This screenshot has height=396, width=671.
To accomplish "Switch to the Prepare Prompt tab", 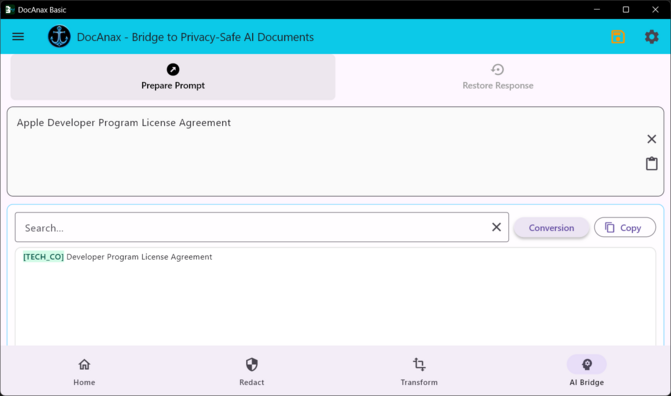I will (173, 77).
